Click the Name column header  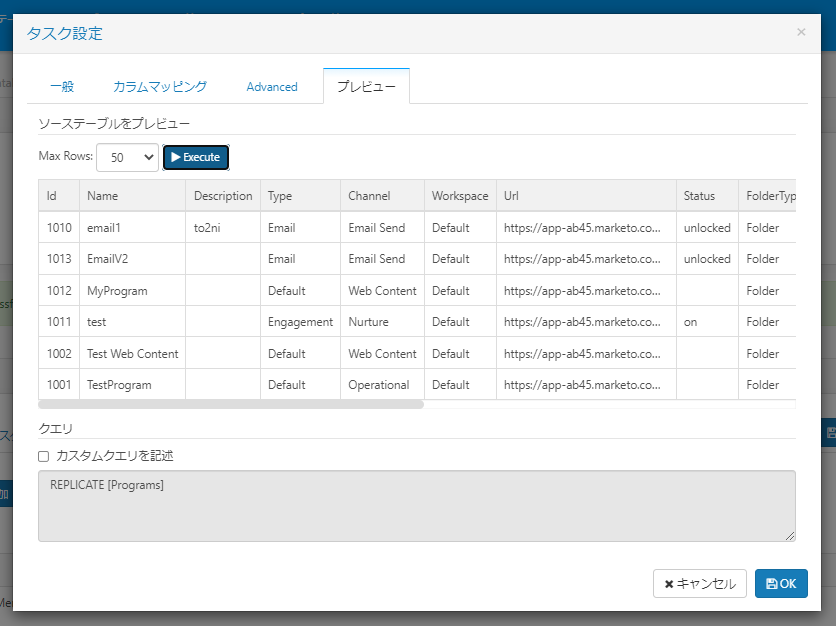pyautogui.click(x=133, y=196)
